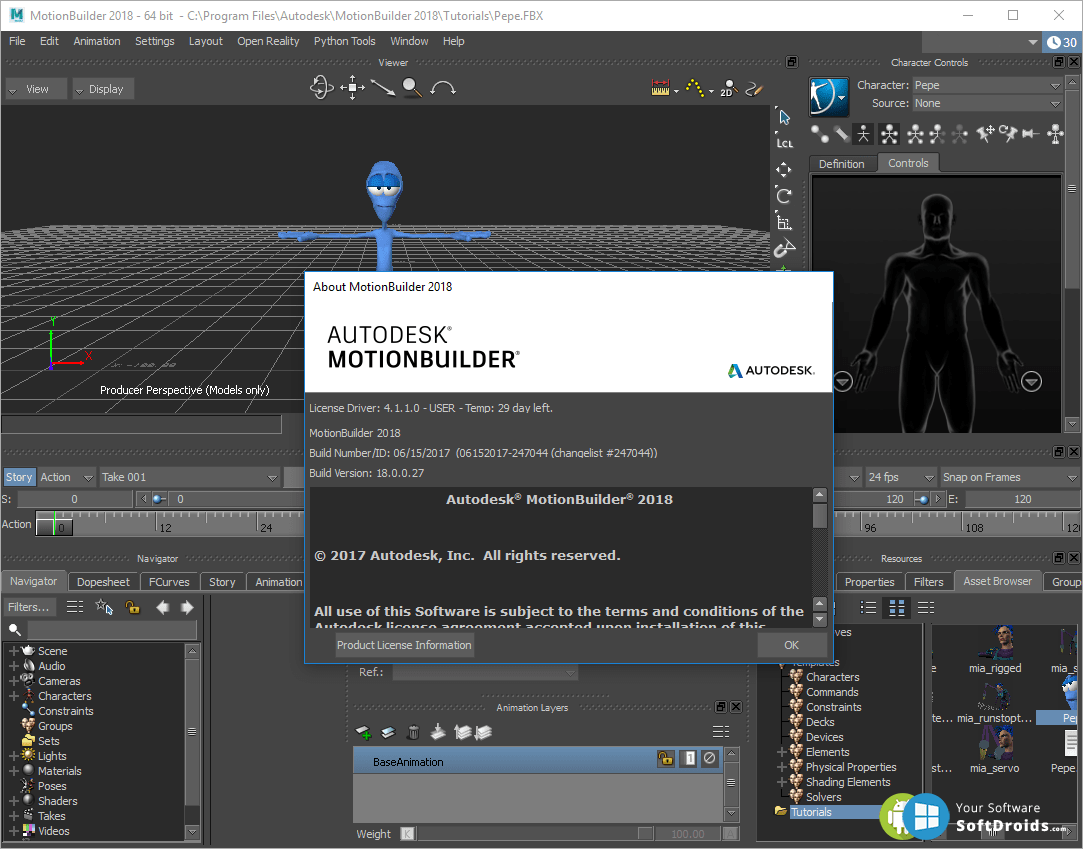
Task: Dismiss the About dialog with OK
Action: click(792, 645)
